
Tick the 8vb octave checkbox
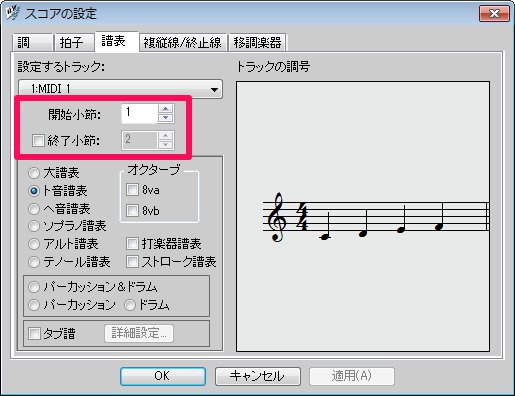coord(132,211)
